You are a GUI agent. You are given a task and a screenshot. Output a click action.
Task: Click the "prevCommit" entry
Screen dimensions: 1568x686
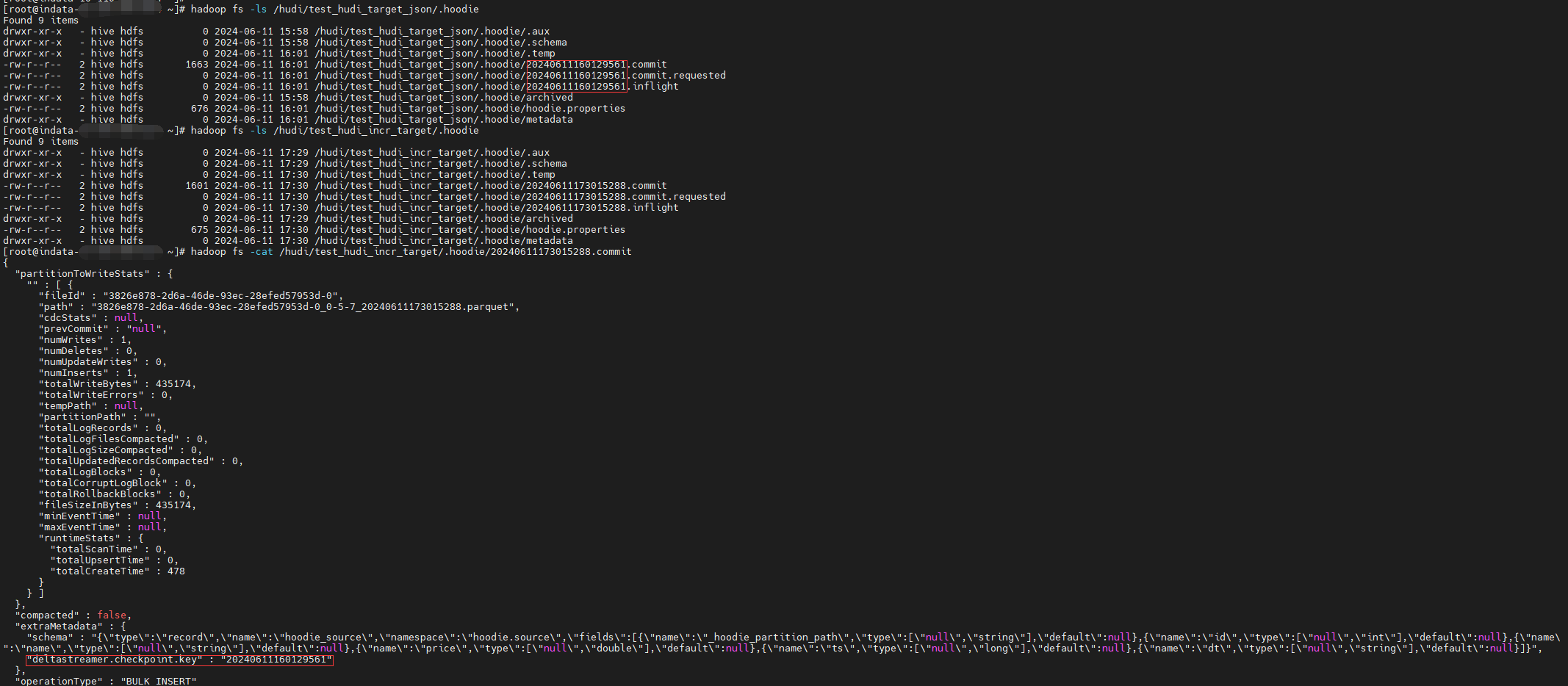click(x=103, y=329)
